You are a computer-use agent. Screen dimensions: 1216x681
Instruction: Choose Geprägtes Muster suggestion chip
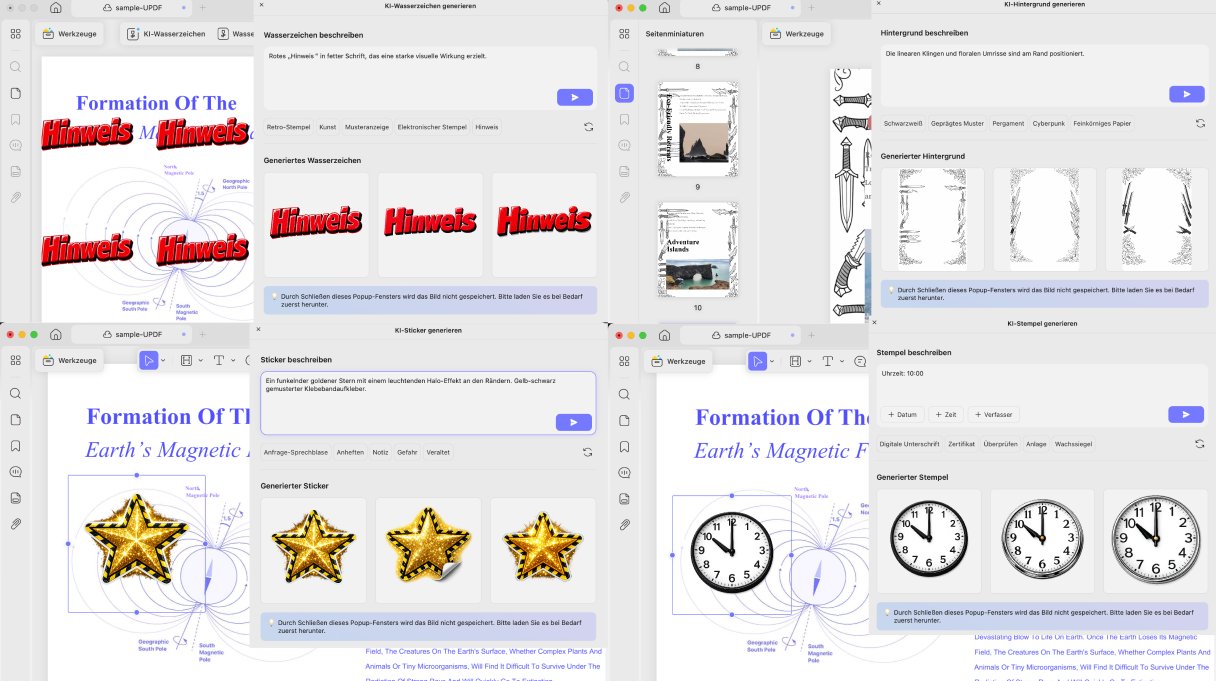(x=957, y=123)
